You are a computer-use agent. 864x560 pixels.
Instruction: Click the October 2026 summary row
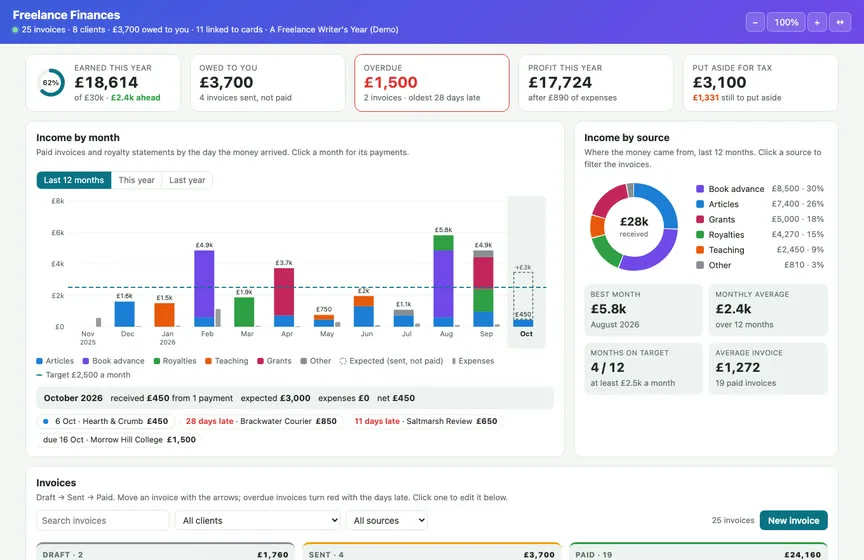tap(295, 398)
